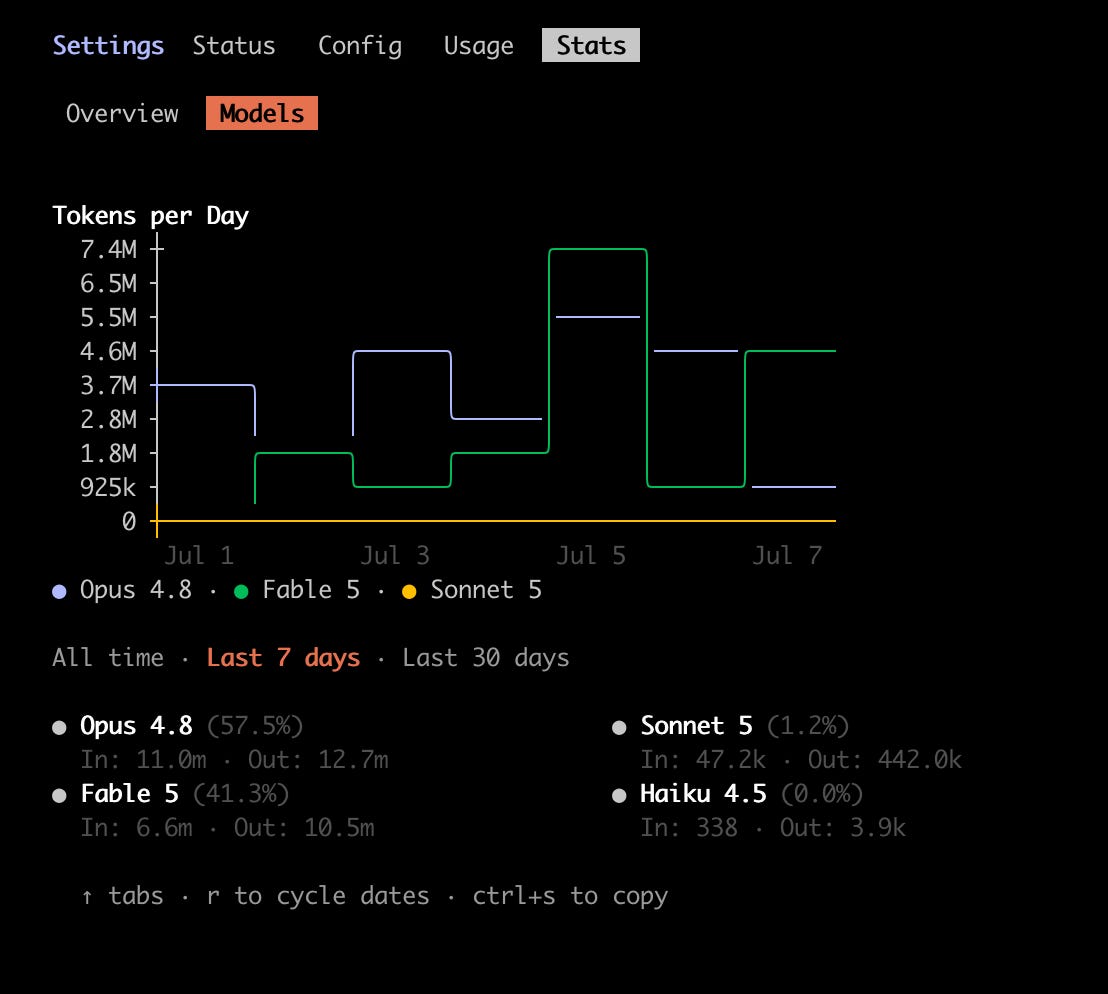
Task: Click the bullet beside Haiku 4.5 stats
Action: pos(619,795)
